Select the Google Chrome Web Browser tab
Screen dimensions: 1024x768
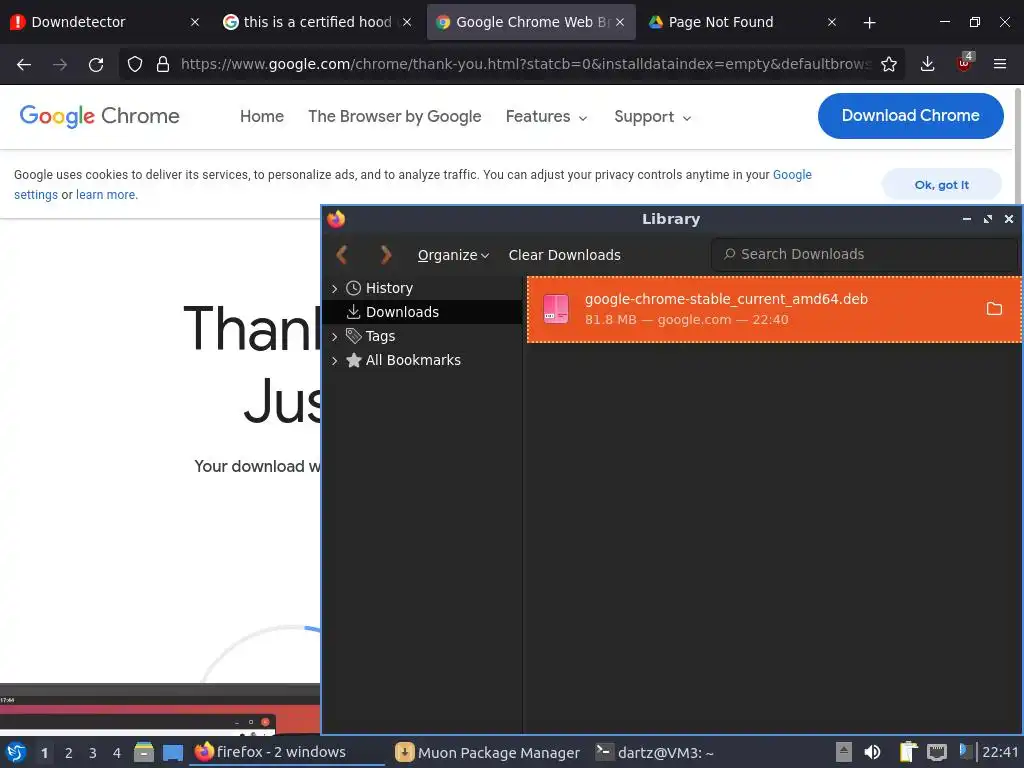(x=530, y=22)
